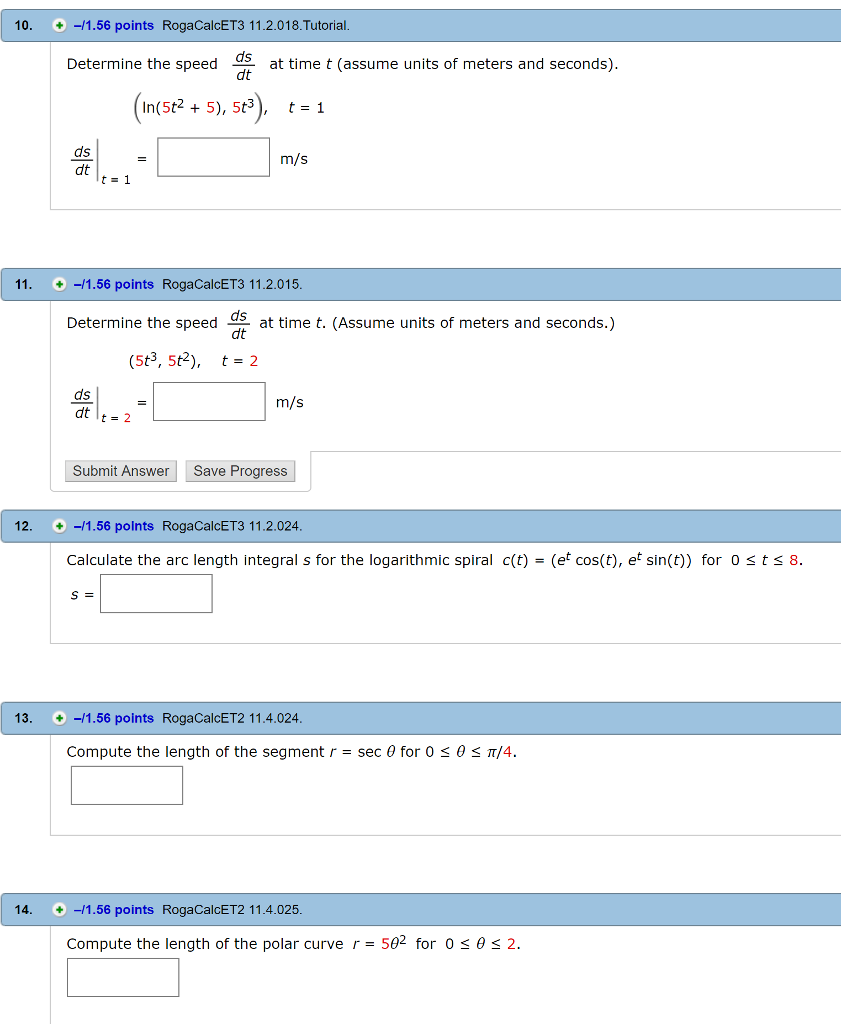Screen dimensions: 841x1024
Task: Click the arc length s answer box
Action: 156,593
